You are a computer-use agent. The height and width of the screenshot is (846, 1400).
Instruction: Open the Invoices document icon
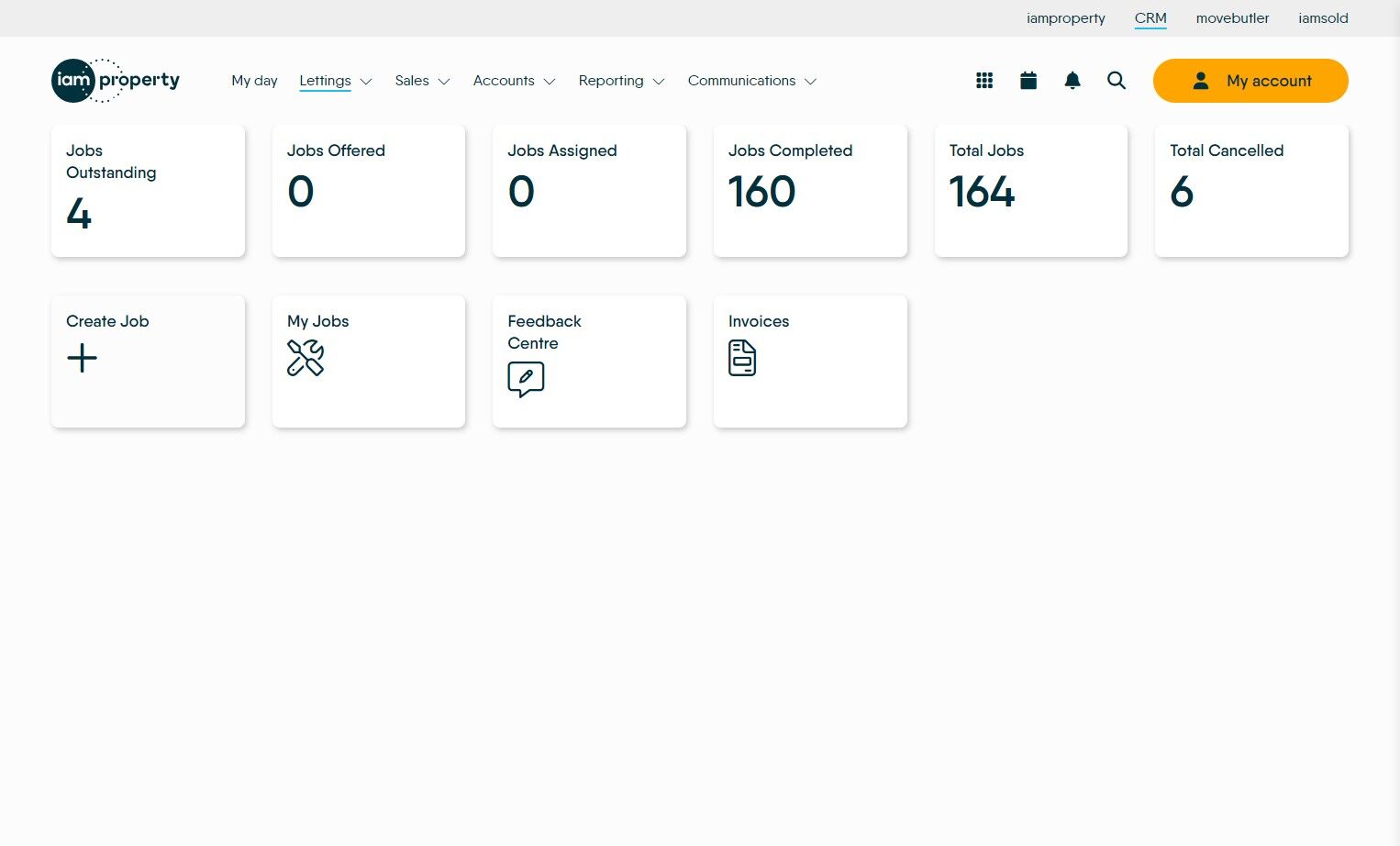[742, 358]
